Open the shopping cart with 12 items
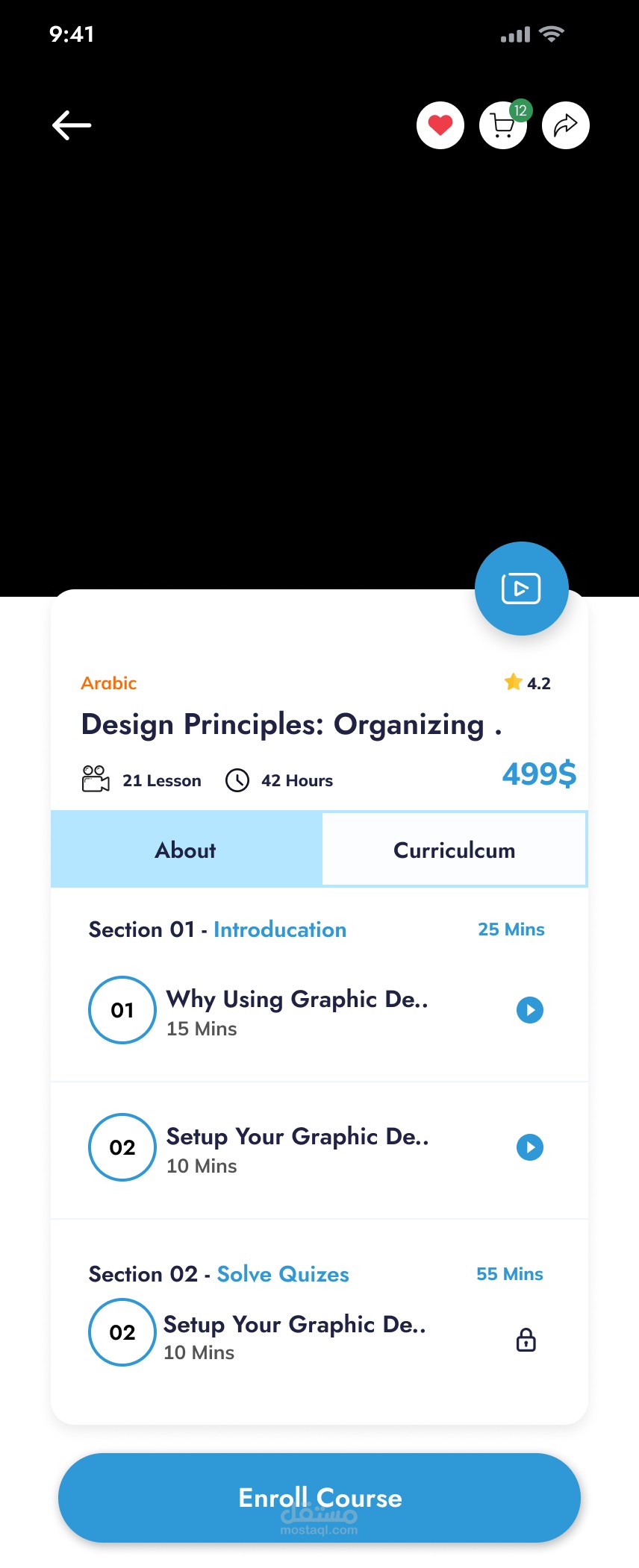The height and width of the screenshot is (1568, 639). coord(503,125)
